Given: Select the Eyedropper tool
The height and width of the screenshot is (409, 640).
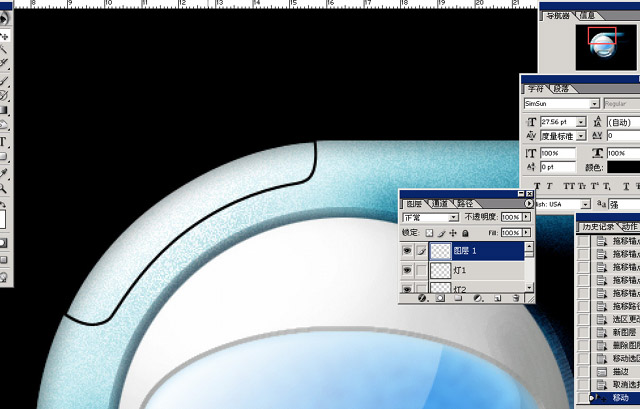Looking at the screenshot, I should click(x=4, y=173).
